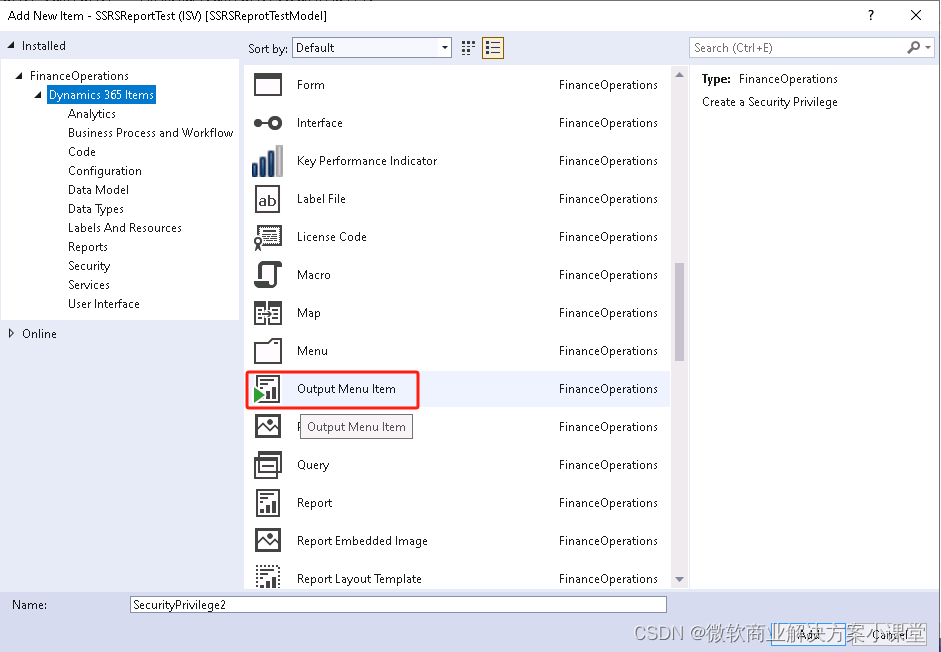Choose the Query template

coord(457,465)
